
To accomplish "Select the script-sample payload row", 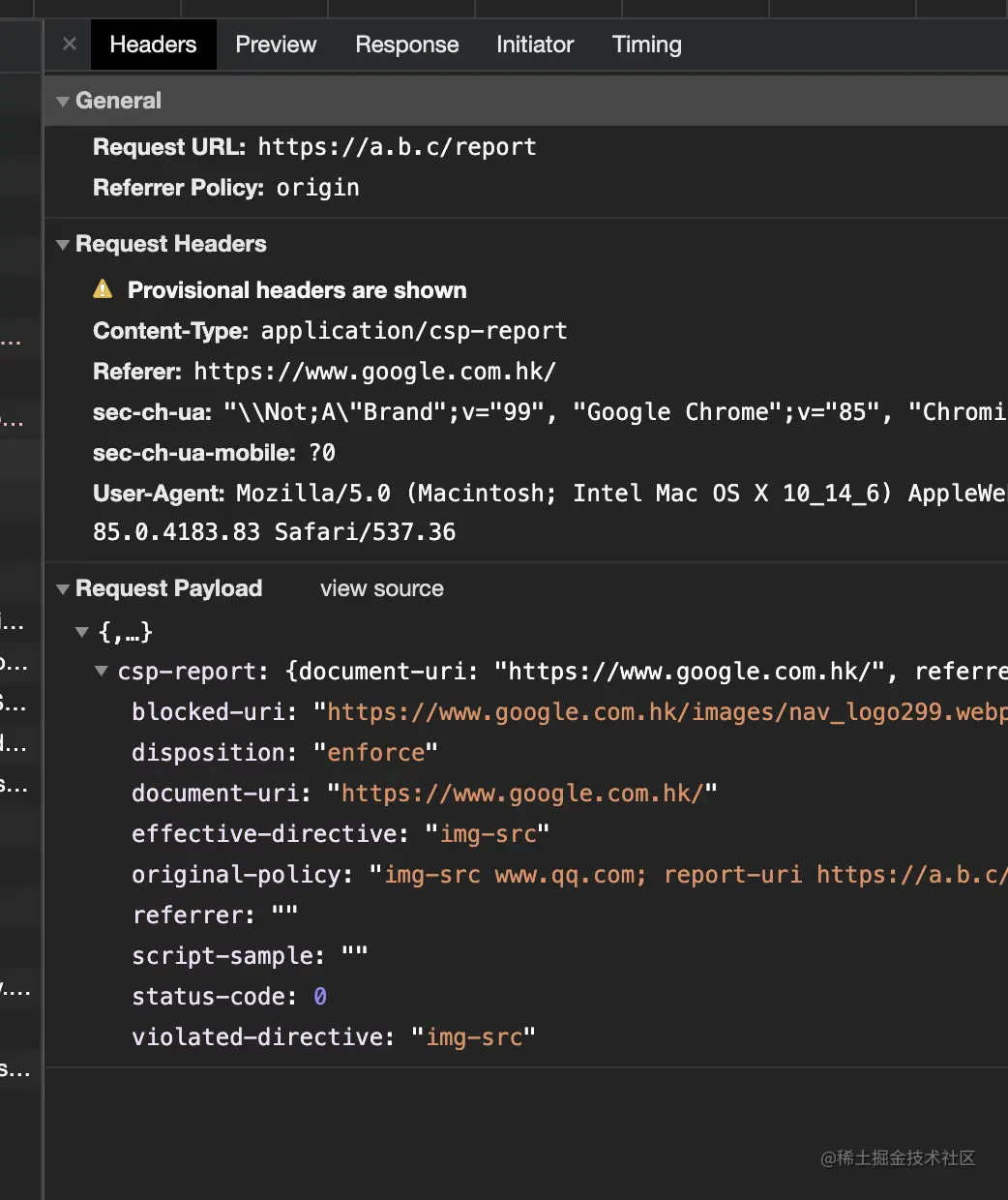I will click(250, 956).
